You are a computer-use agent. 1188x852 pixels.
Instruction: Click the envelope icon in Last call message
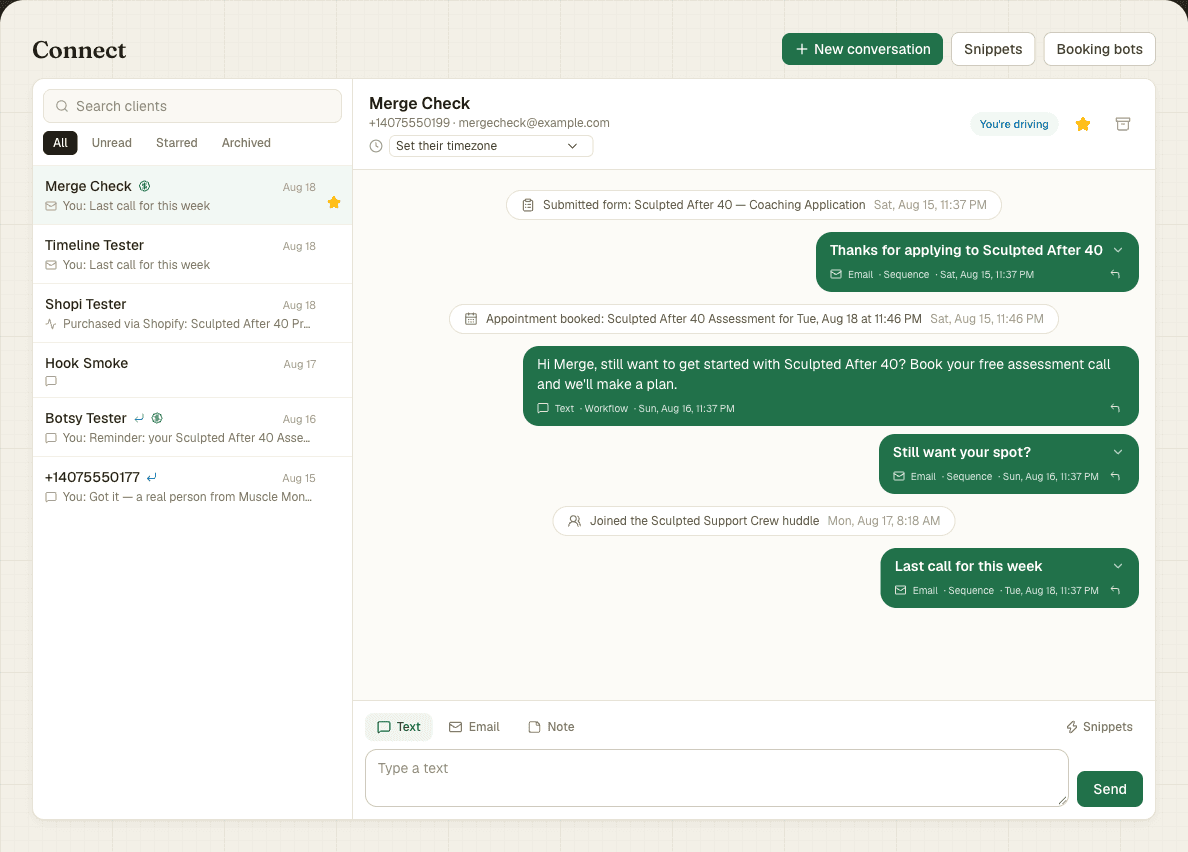click(x=900, y=591)
